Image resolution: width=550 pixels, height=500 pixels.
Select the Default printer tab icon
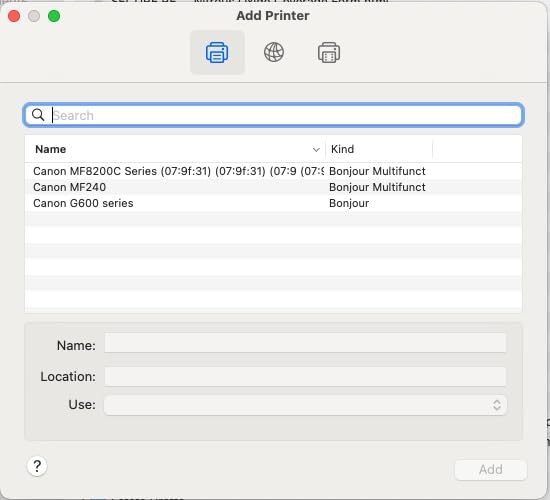click(x=217, y=53)
